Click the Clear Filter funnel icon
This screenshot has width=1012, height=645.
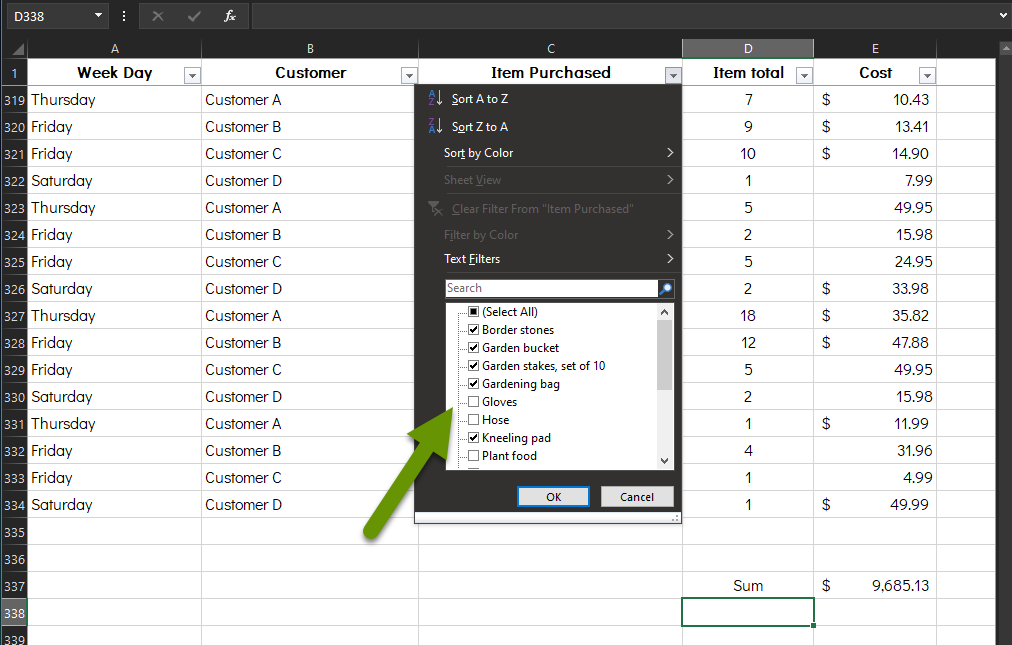click(436, 208)
